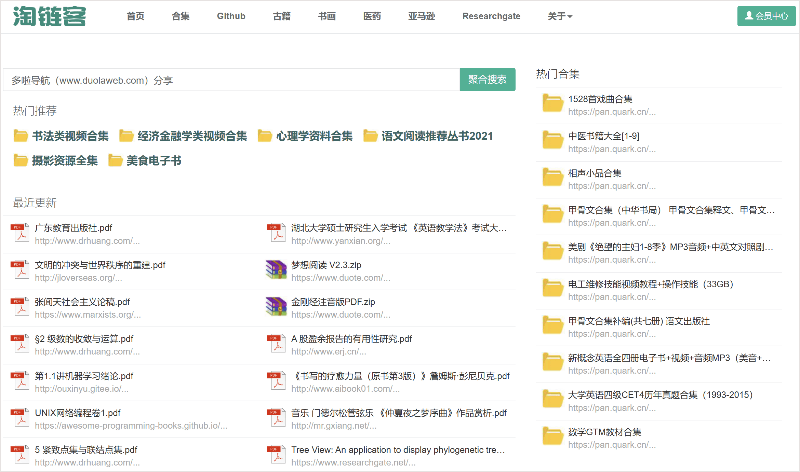This screenshot has width=800, height=472.
Task: Click PDF icon for 音乐 门德尔松管弦乐 pdf
Action: click(277, 418)
